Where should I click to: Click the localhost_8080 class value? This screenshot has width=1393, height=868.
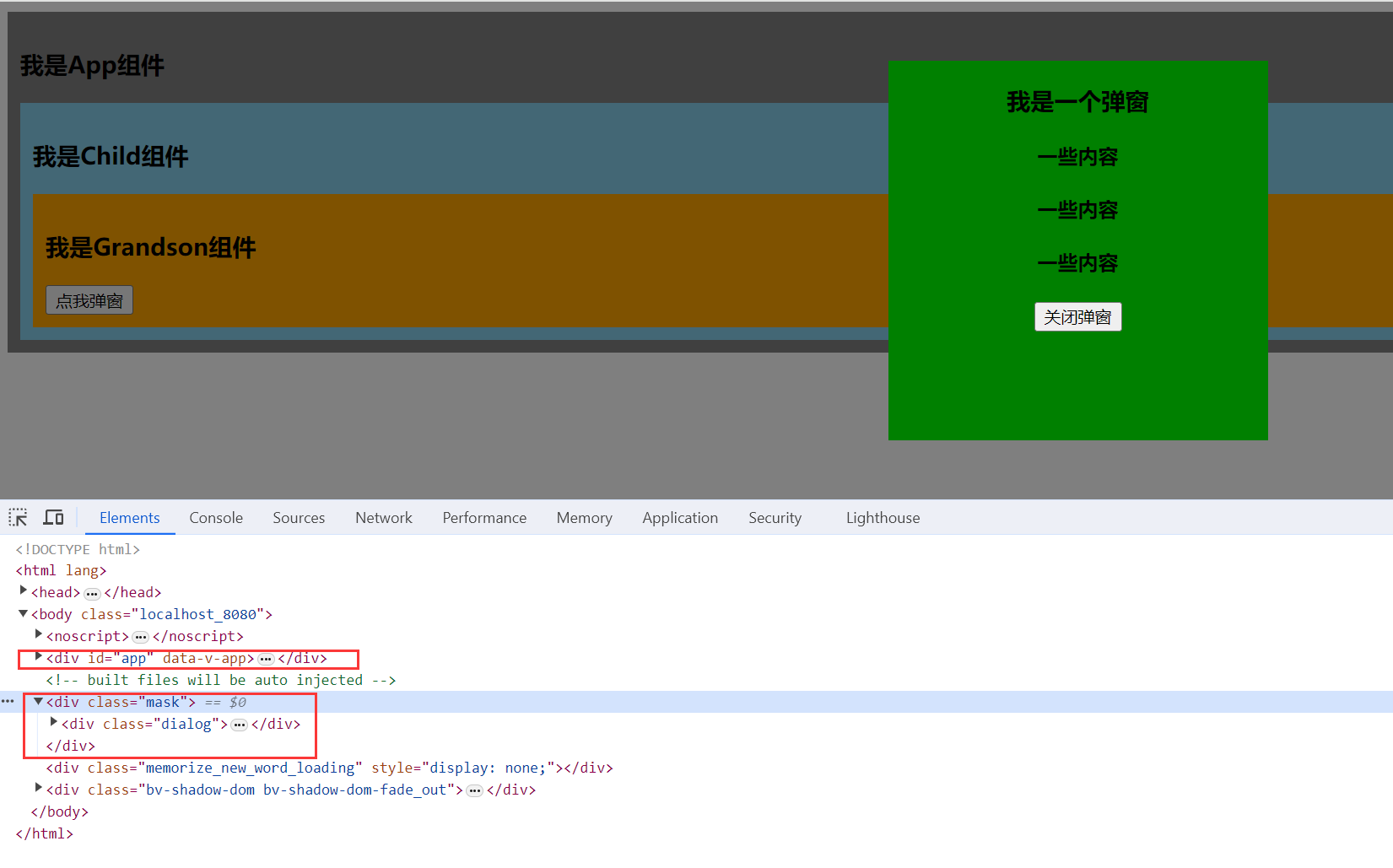click(x=197, y=615)
